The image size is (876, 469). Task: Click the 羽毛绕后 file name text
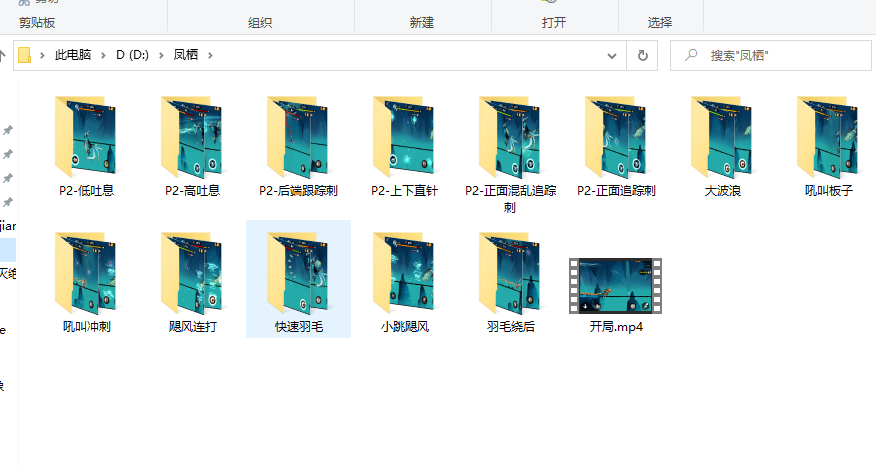510,326
